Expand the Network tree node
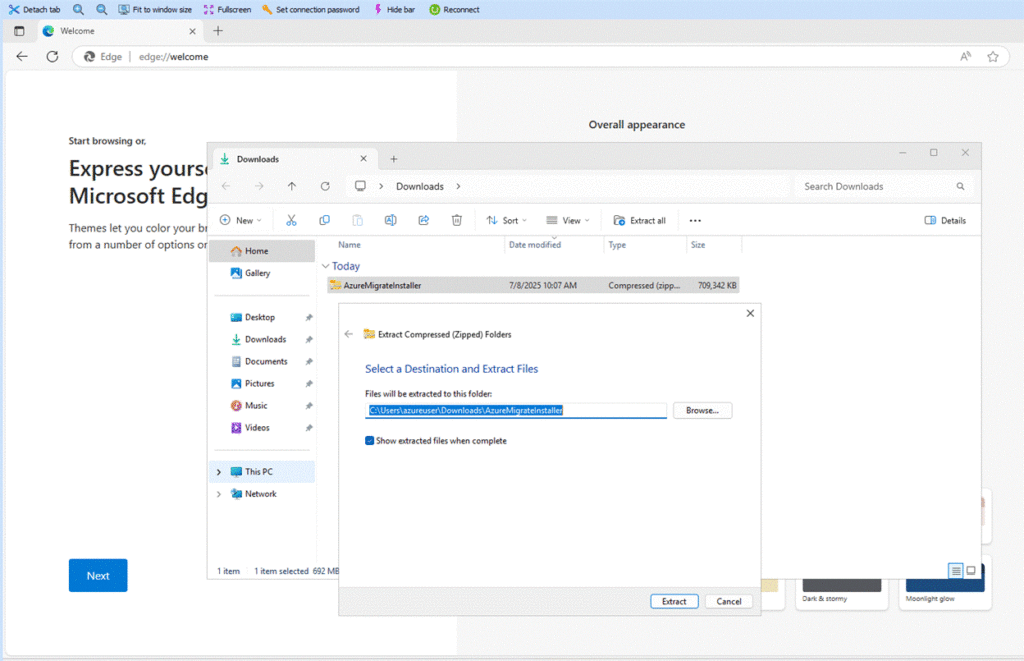 (x=219, y=494)
